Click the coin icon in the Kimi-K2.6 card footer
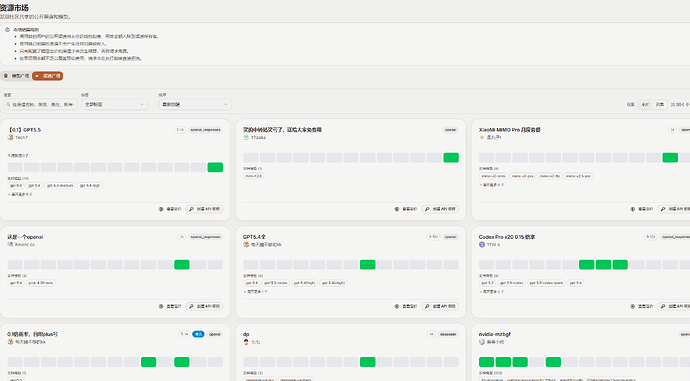Screen dimensions: 690x381 click(x=396, y=209)
